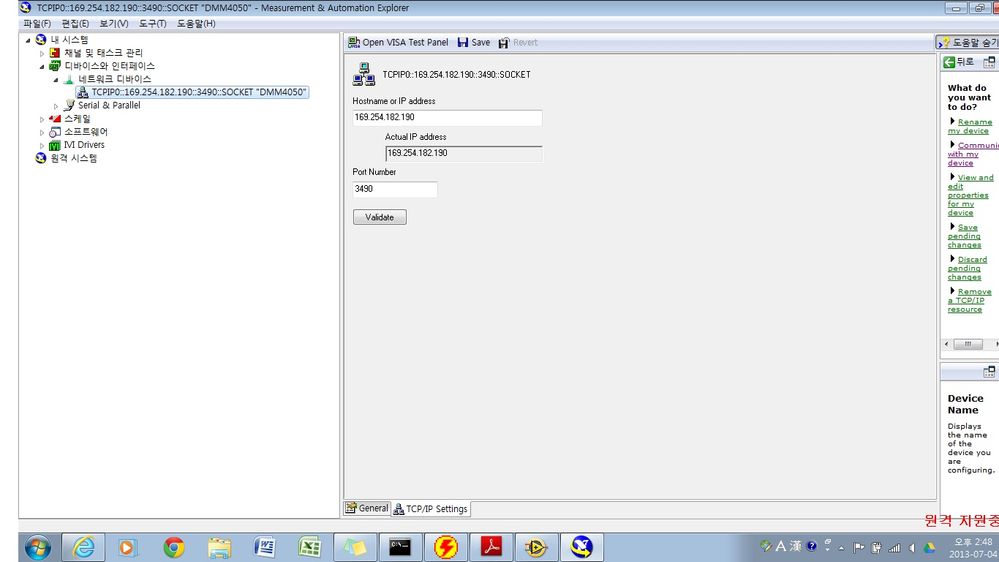Viewport: 999px width, 562px height.
Task: Collapse the 내 시스템 tree node
Action: coord(28,40)
